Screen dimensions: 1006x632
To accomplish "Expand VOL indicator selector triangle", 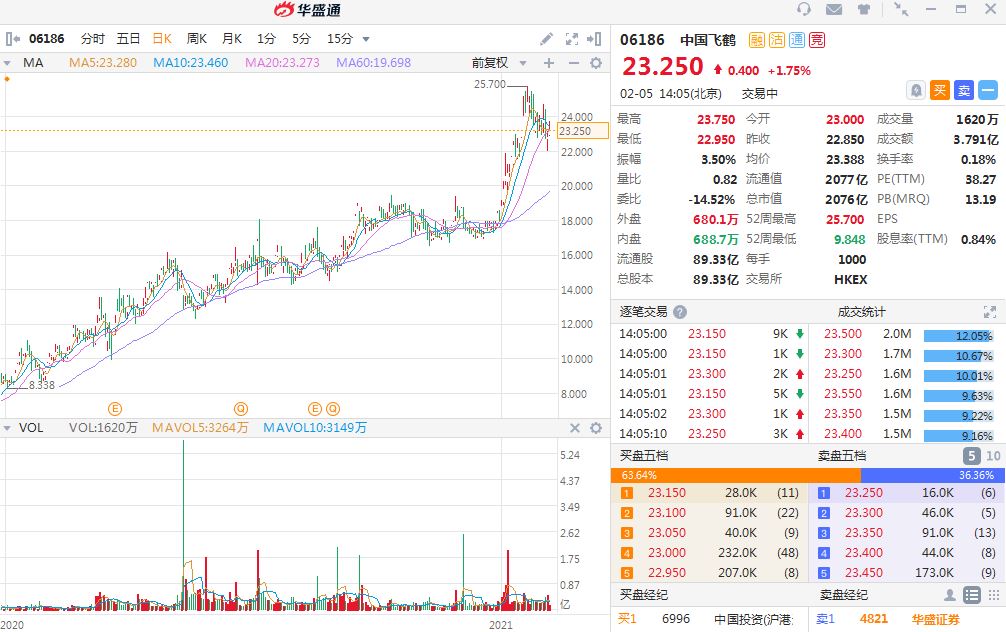I will tap(7, 428).
